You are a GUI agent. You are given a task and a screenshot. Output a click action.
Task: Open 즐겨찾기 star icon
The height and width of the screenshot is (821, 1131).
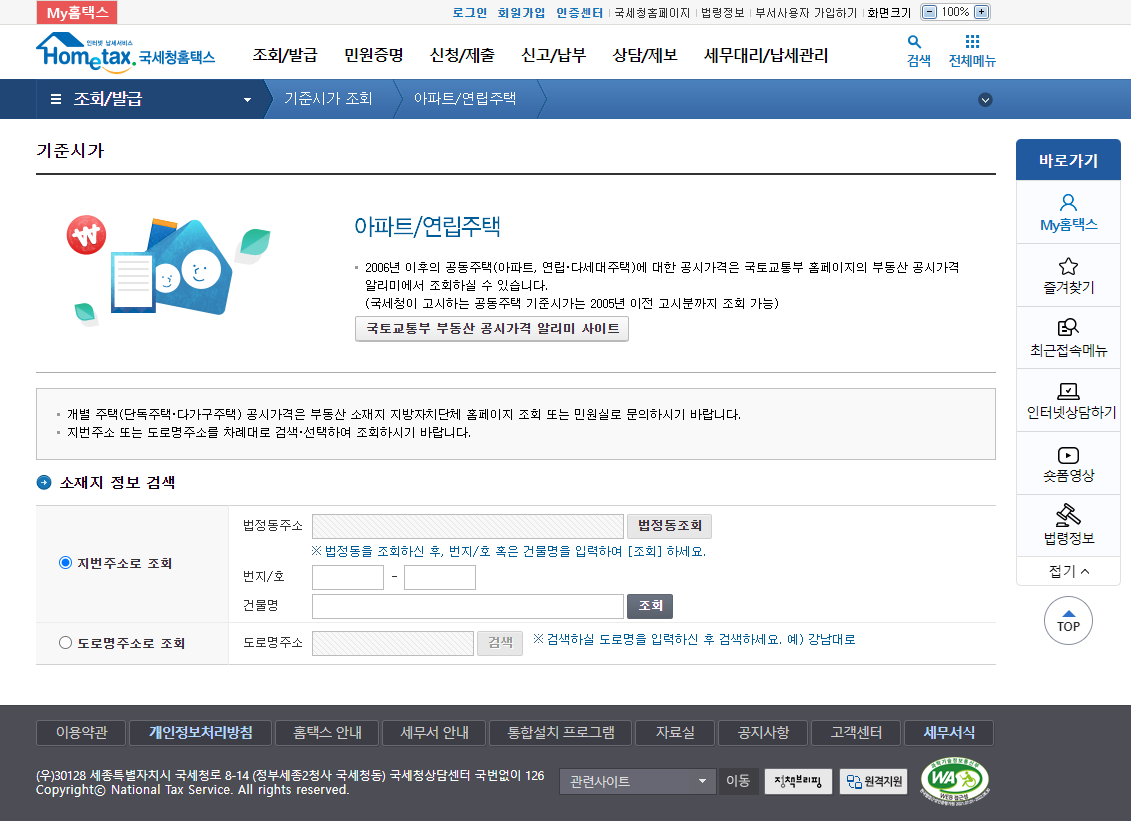coord(1068,264)
